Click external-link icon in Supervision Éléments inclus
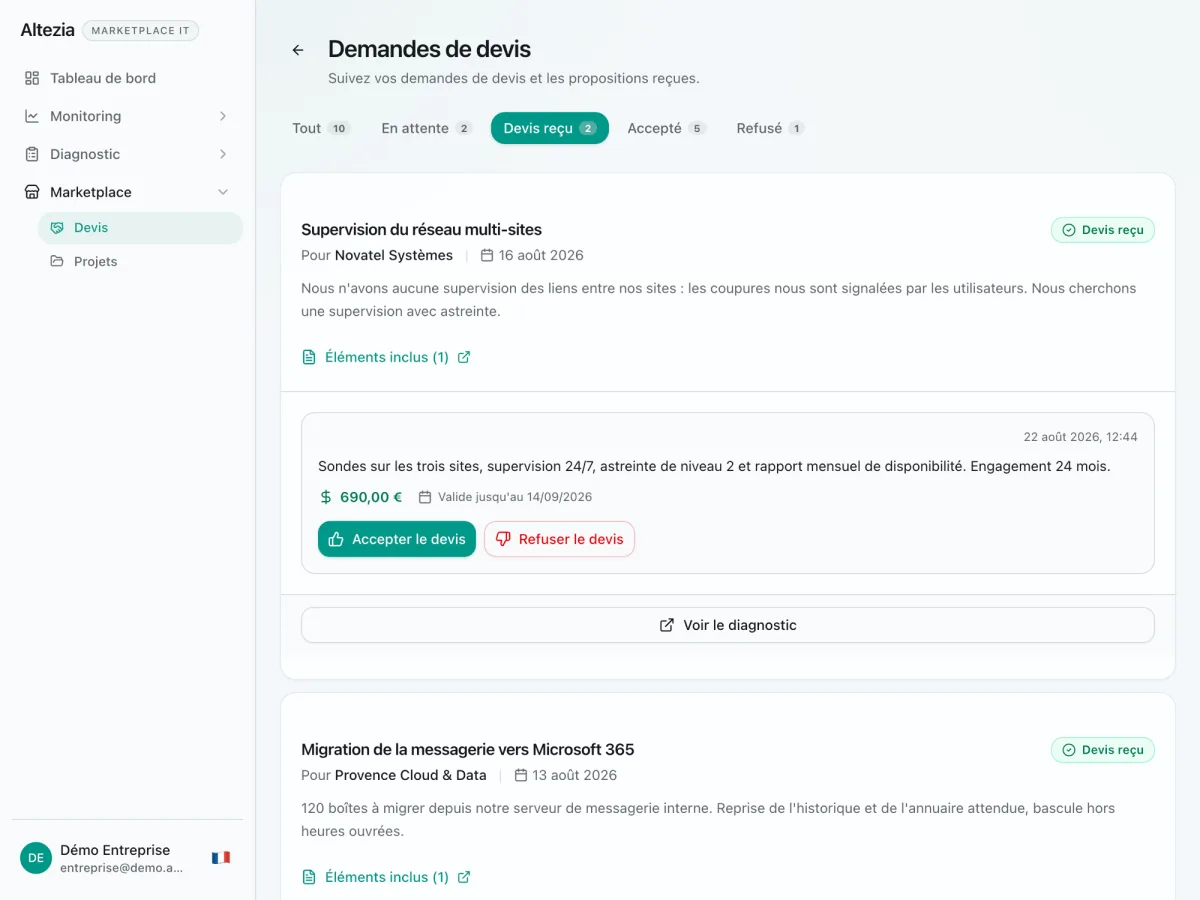This screenshot has width=1200, height=900. (x=464, y=357)
